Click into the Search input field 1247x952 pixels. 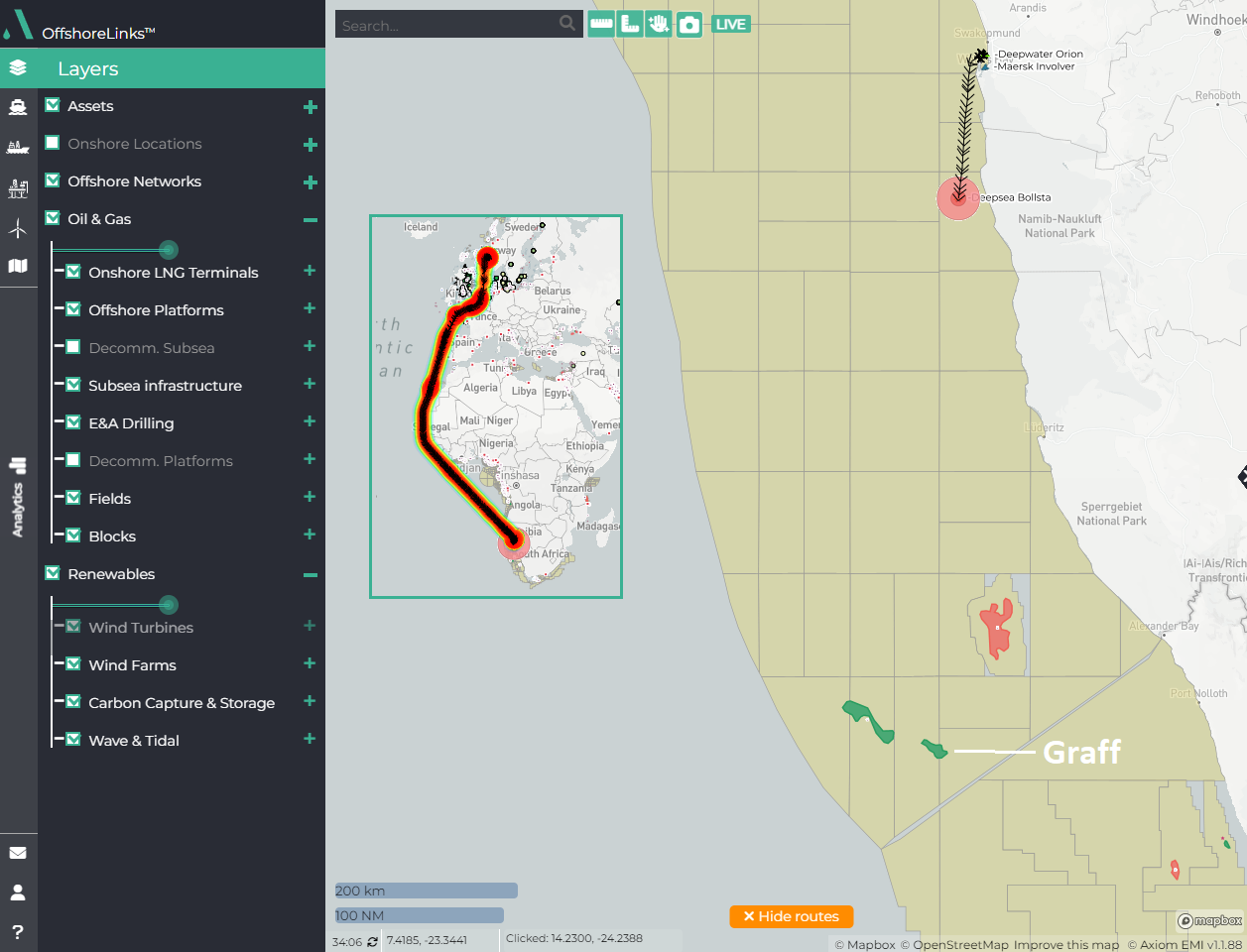tap(446, 25)
